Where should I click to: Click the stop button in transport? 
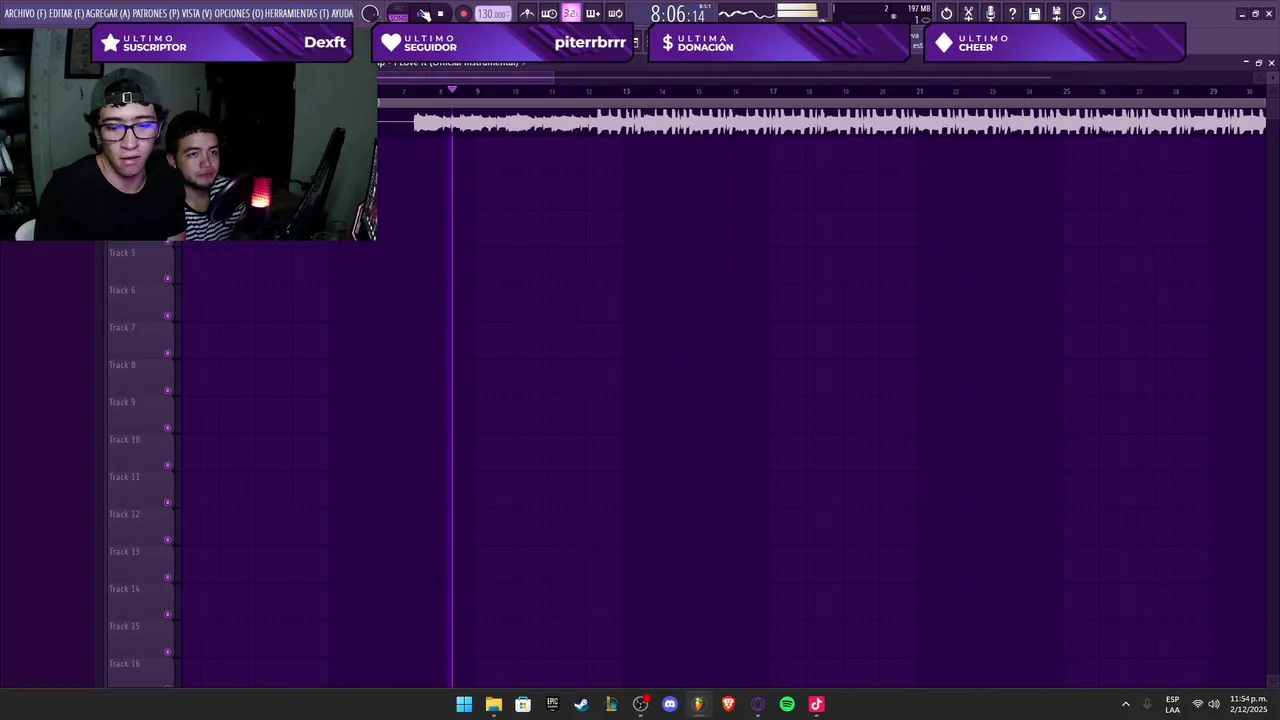coord(441,14)
